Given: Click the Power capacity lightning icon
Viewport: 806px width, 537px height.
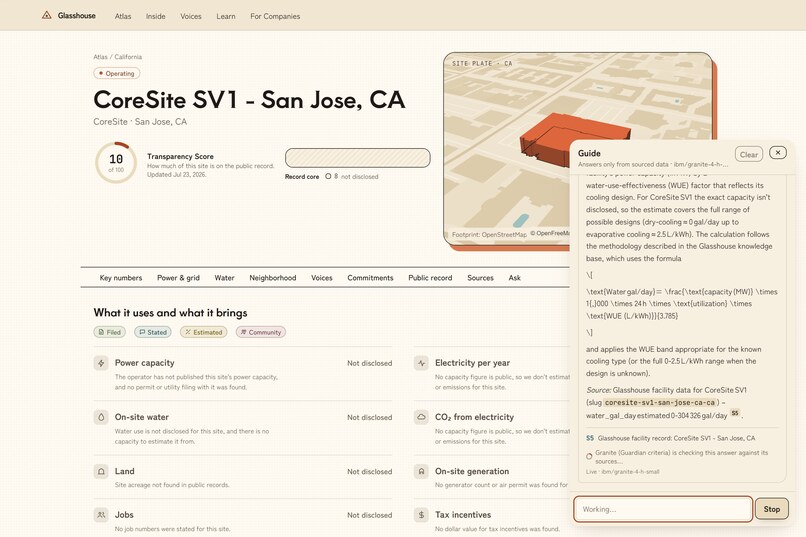Looking at the screenshot, I should (101, 363).
